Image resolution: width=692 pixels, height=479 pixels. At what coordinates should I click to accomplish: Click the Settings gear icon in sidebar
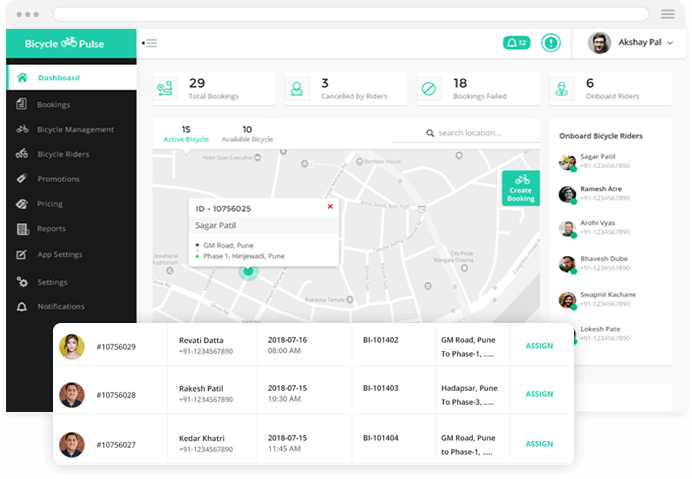pyautogui.click(x=22, y=282)
